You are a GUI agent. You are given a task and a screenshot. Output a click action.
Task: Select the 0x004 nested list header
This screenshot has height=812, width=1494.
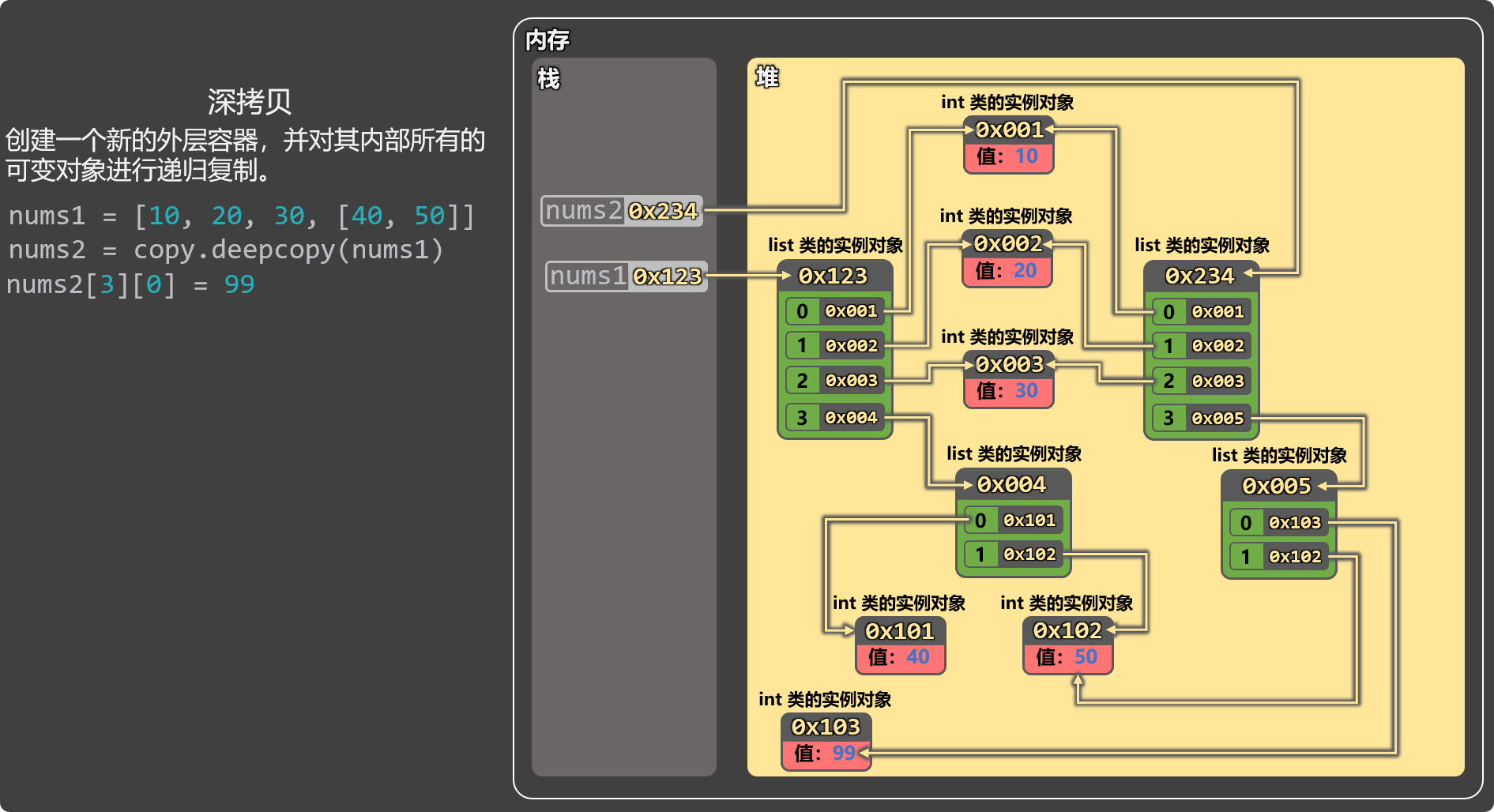click(1012, 484)
